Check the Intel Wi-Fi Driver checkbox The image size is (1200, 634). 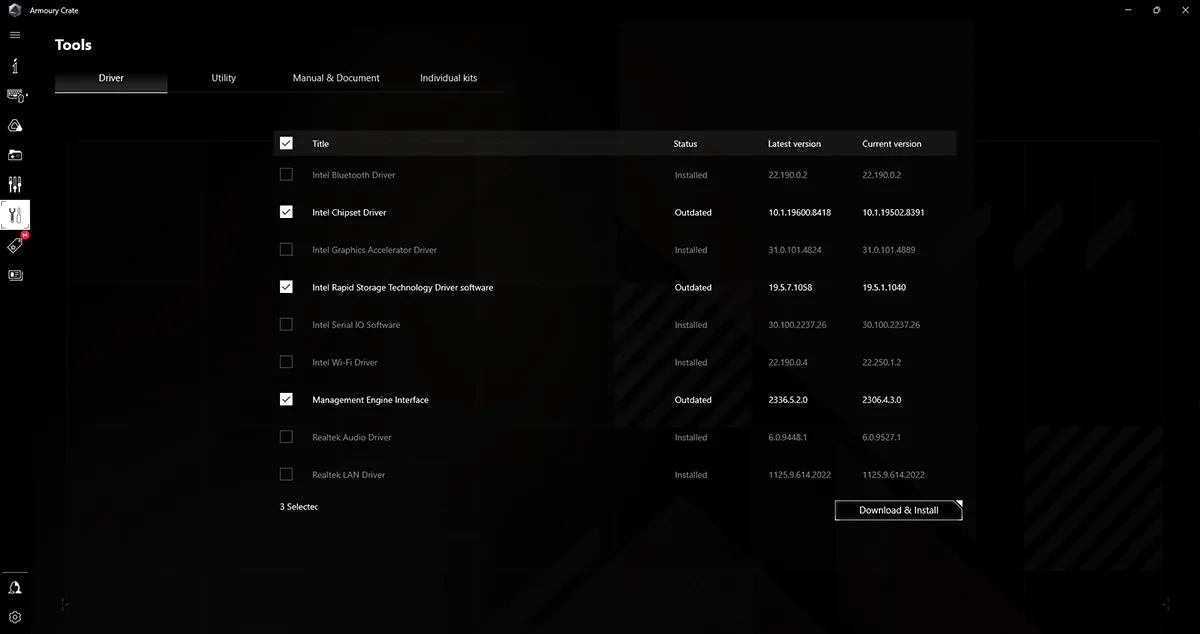(x=286, y=362)
